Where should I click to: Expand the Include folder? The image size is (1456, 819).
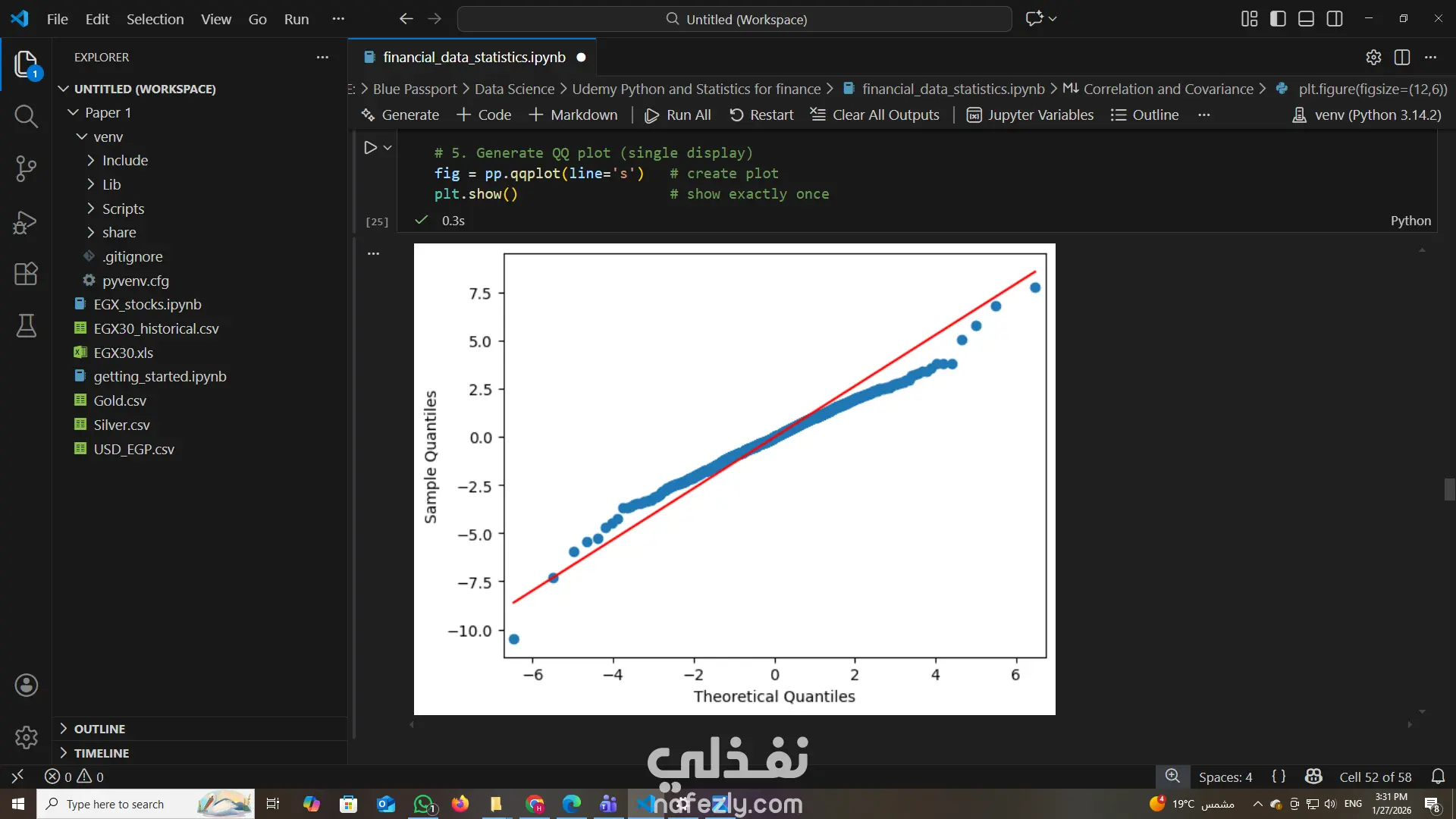[125, 161]
